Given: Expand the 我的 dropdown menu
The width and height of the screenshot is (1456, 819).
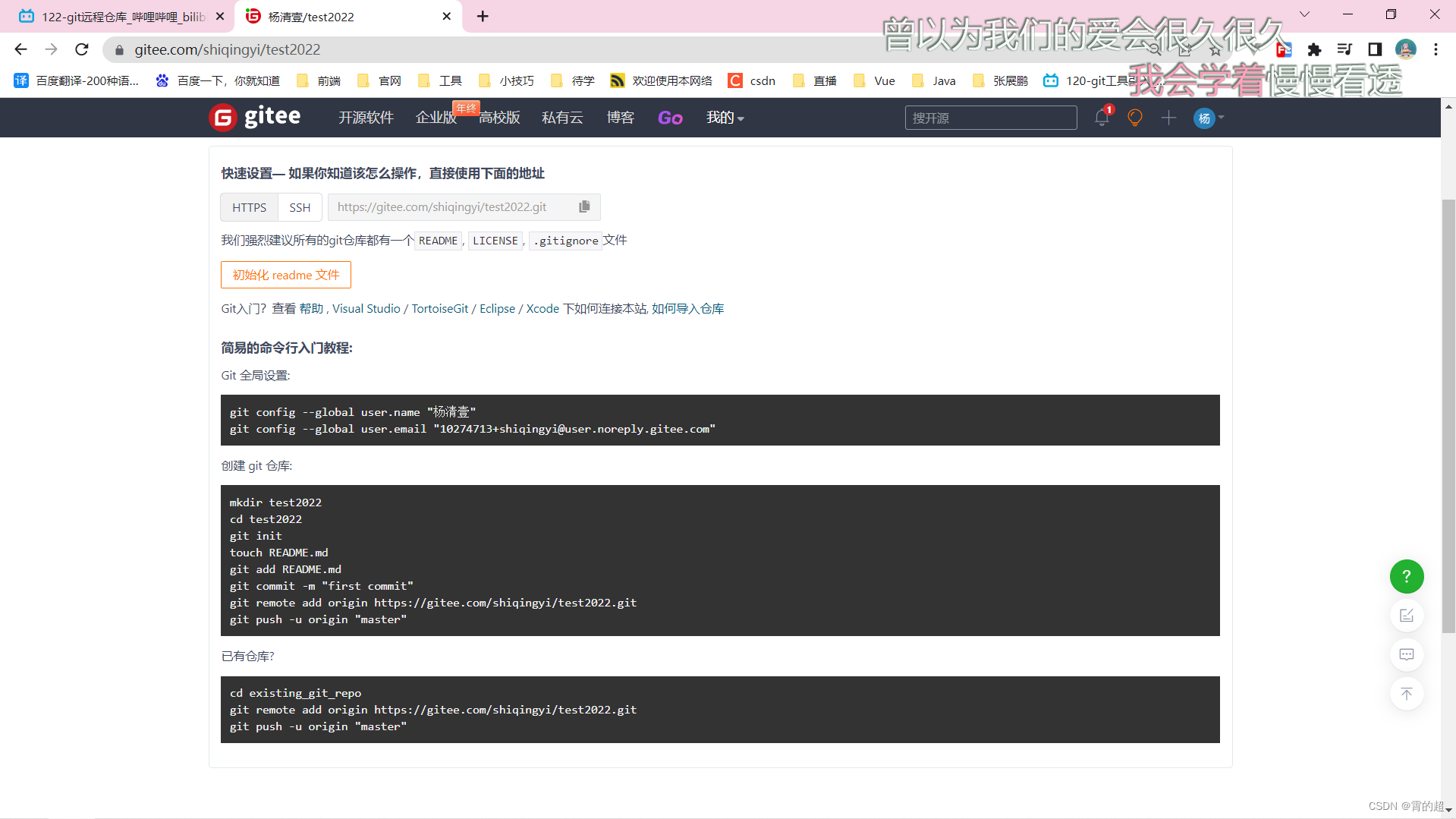Looking at the screenshot, I should tap(725, 118).
